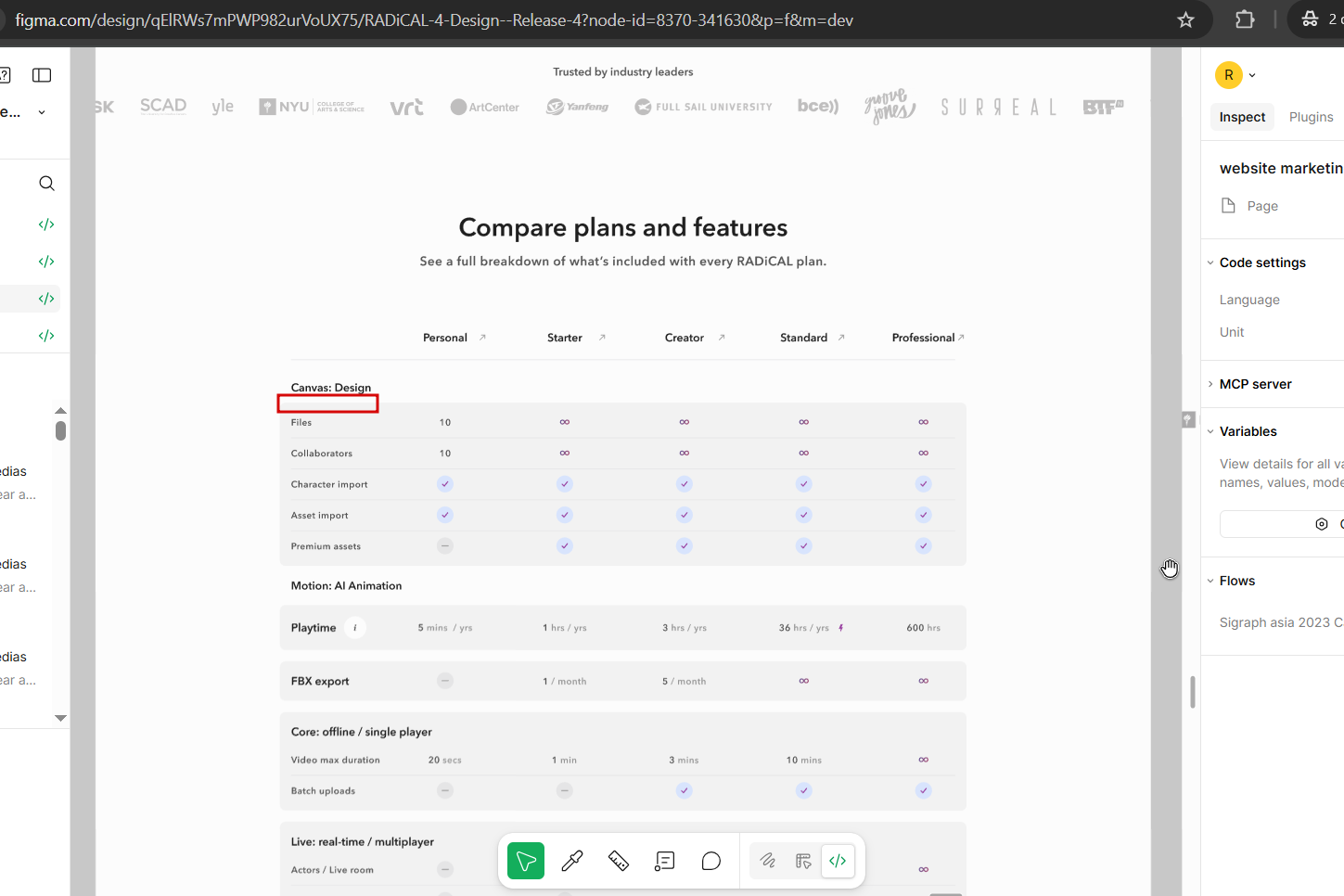Expand the file name dropdown chevron at top left
Image resolution: width=1344 pixels, height=896 pixels.
pyautogui.click(x=42, y=112)
